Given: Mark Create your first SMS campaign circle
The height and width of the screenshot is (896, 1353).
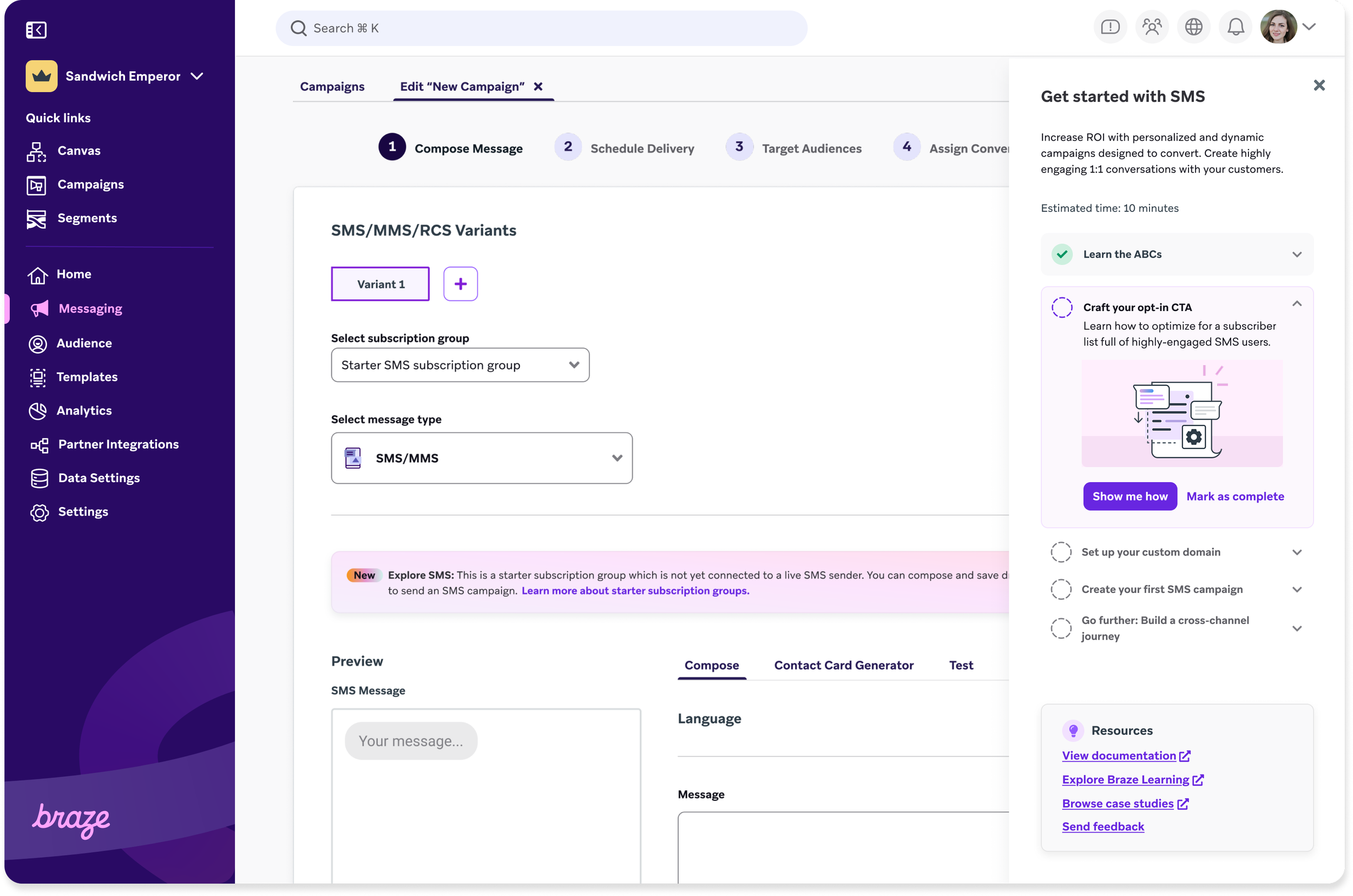Looking at the screenshot, I should (x=1061, y=590).
